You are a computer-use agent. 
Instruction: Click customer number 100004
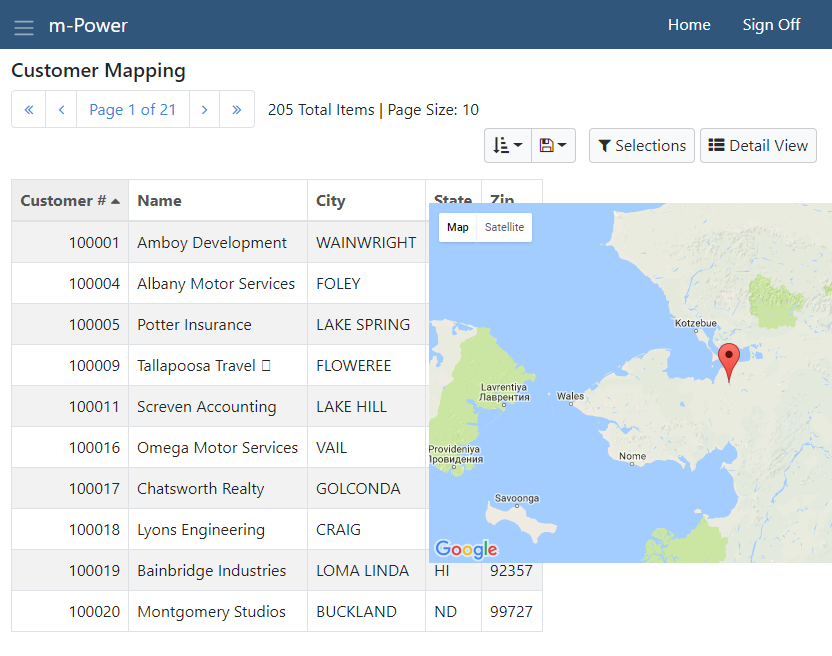[x=94, y=283]
